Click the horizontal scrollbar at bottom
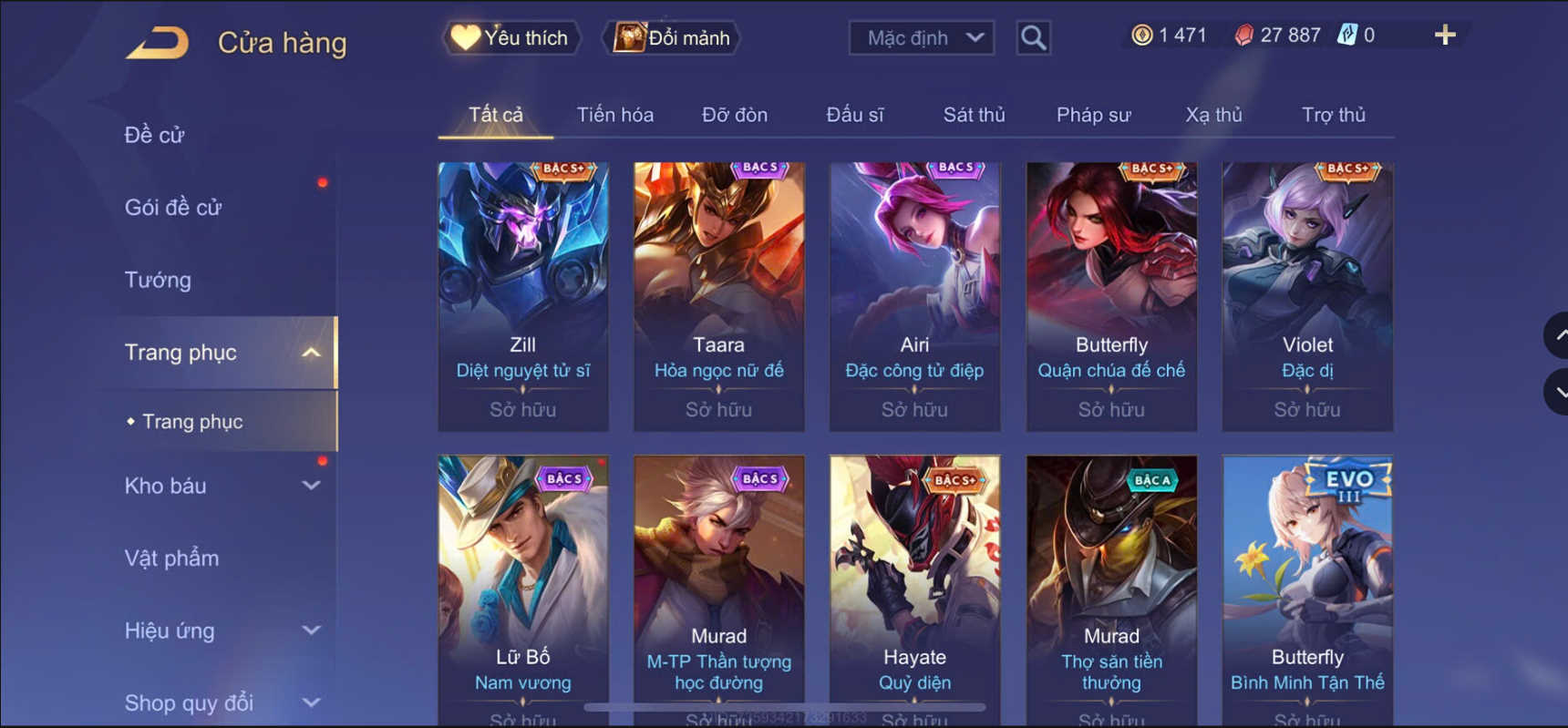The width and height of the screenshot is (1568, 728). [x=784, y=707]
